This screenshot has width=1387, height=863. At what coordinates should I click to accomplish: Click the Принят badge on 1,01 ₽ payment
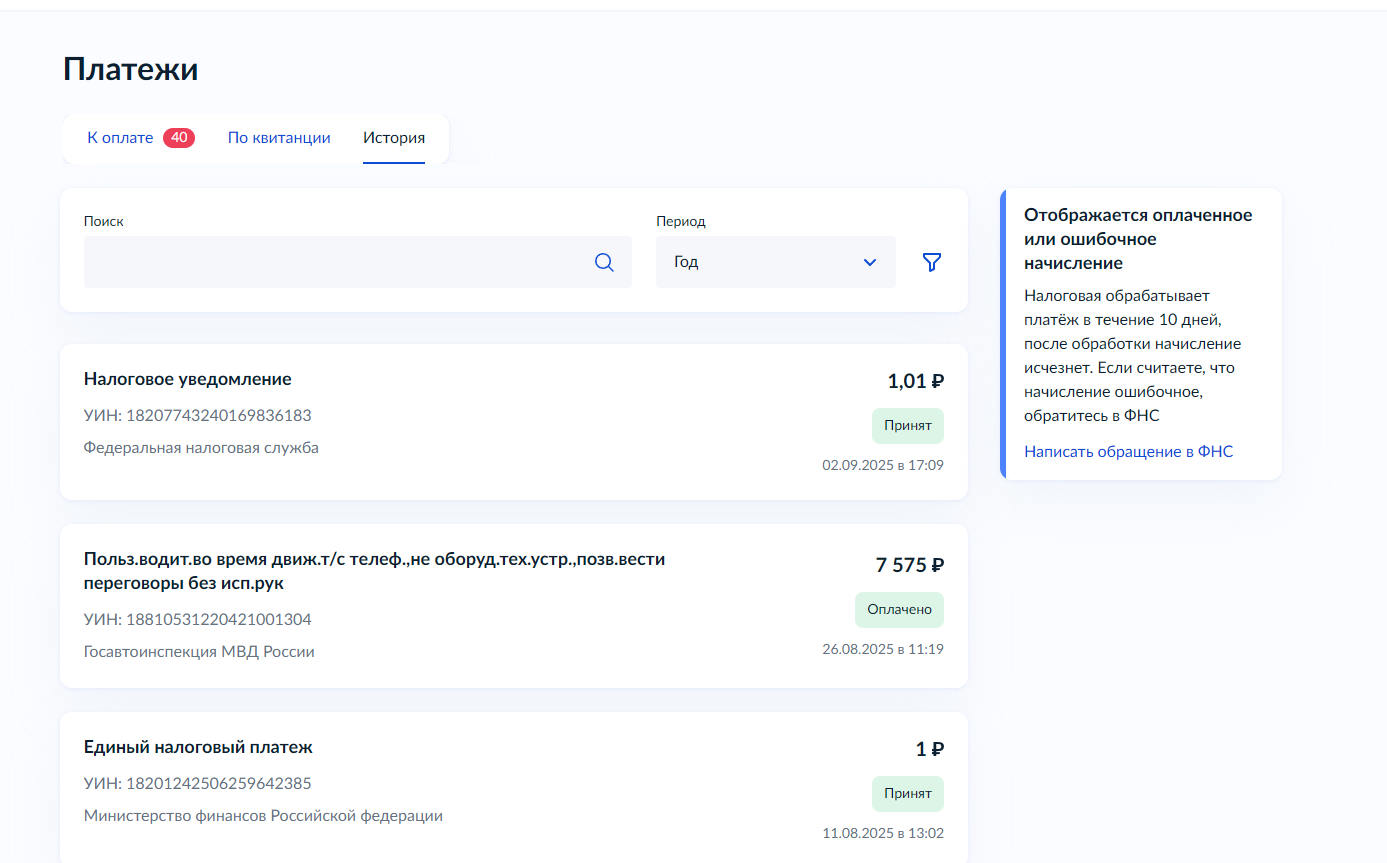coord(907,425)
